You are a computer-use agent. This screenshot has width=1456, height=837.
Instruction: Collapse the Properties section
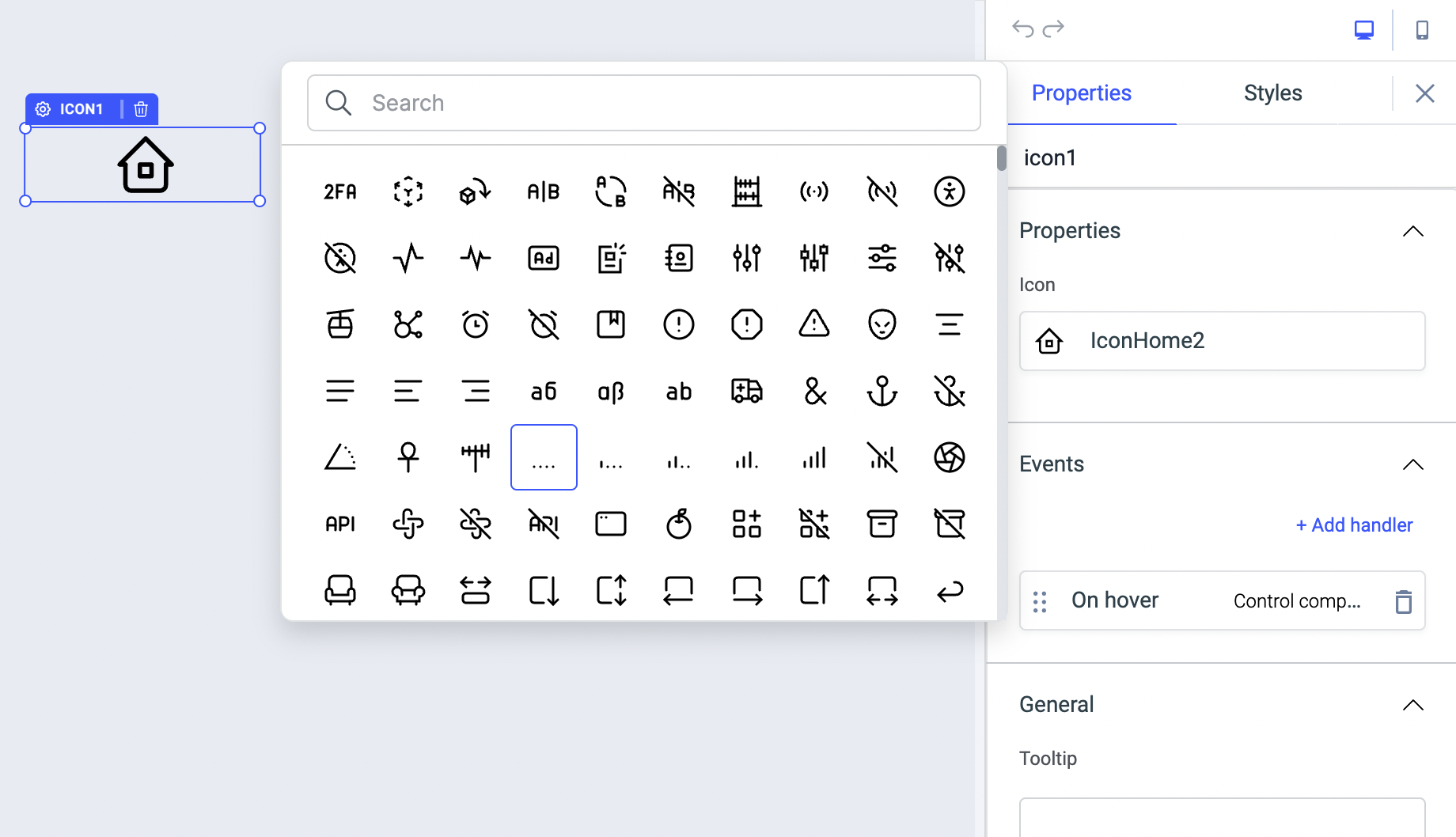(x=1412, y=231)
